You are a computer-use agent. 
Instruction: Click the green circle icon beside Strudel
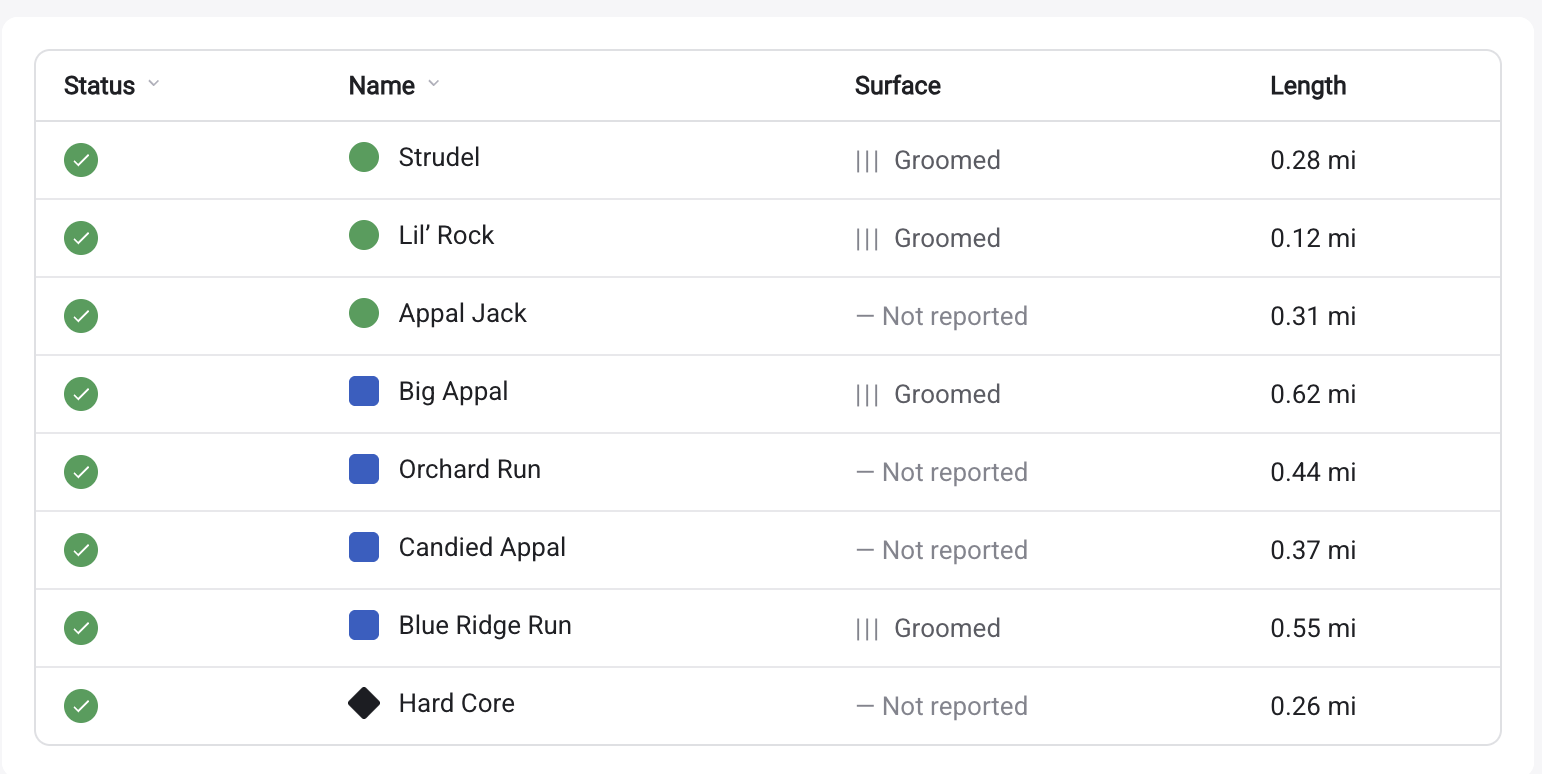pyautogui.click(x=364, y=157)
